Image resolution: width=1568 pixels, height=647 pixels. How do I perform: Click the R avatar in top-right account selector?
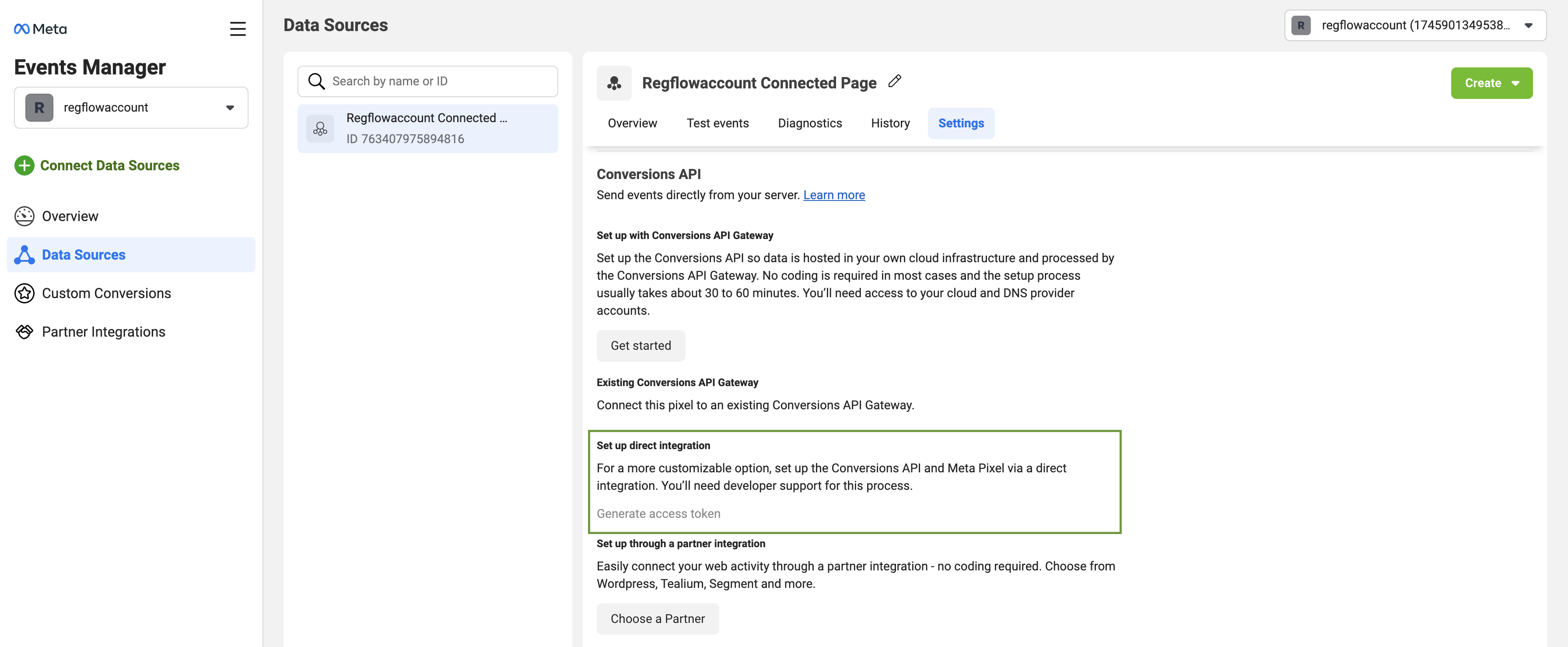[x=1301, y=25]
